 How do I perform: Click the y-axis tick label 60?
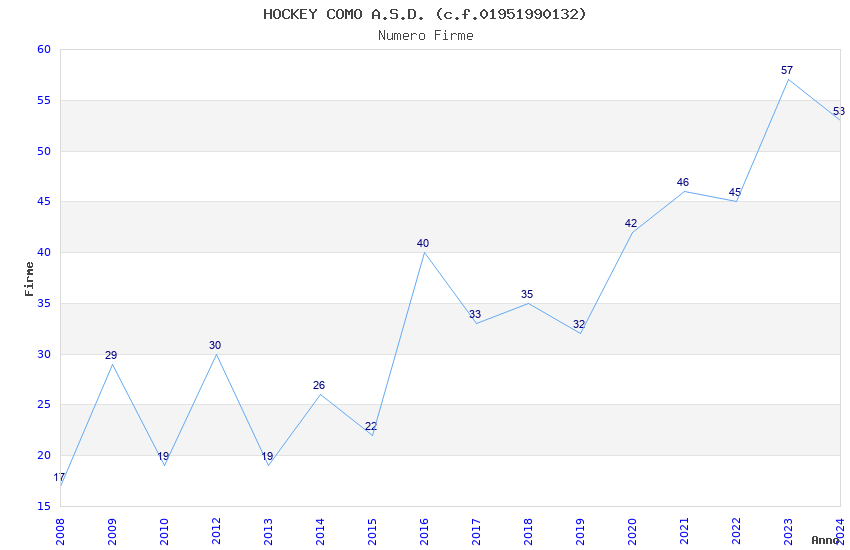pos(44,49)
